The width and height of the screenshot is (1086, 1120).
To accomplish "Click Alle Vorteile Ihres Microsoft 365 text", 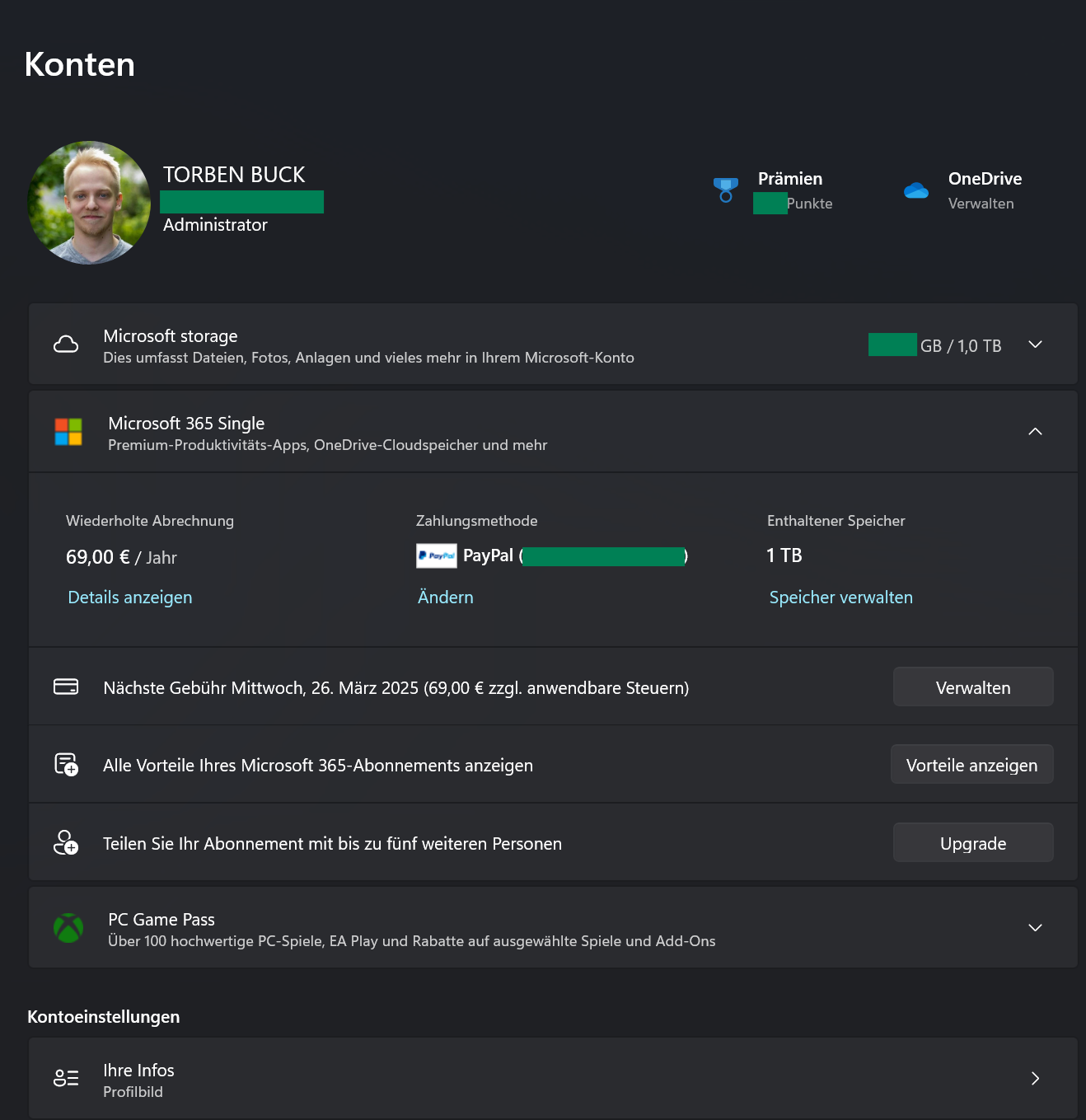I will (318, 766).
